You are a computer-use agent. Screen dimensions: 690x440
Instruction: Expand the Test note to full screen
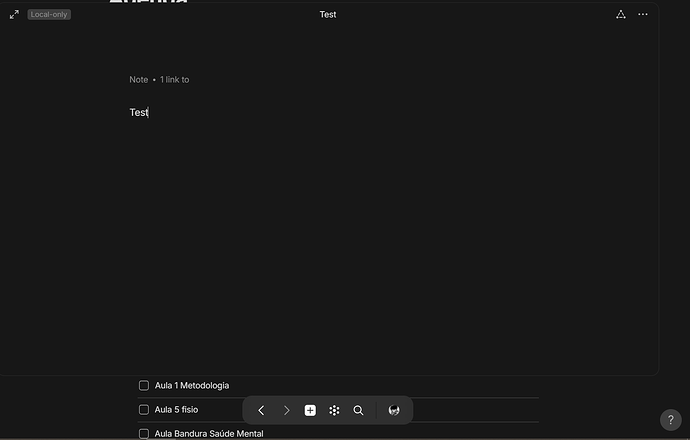[x=14, y=15]
